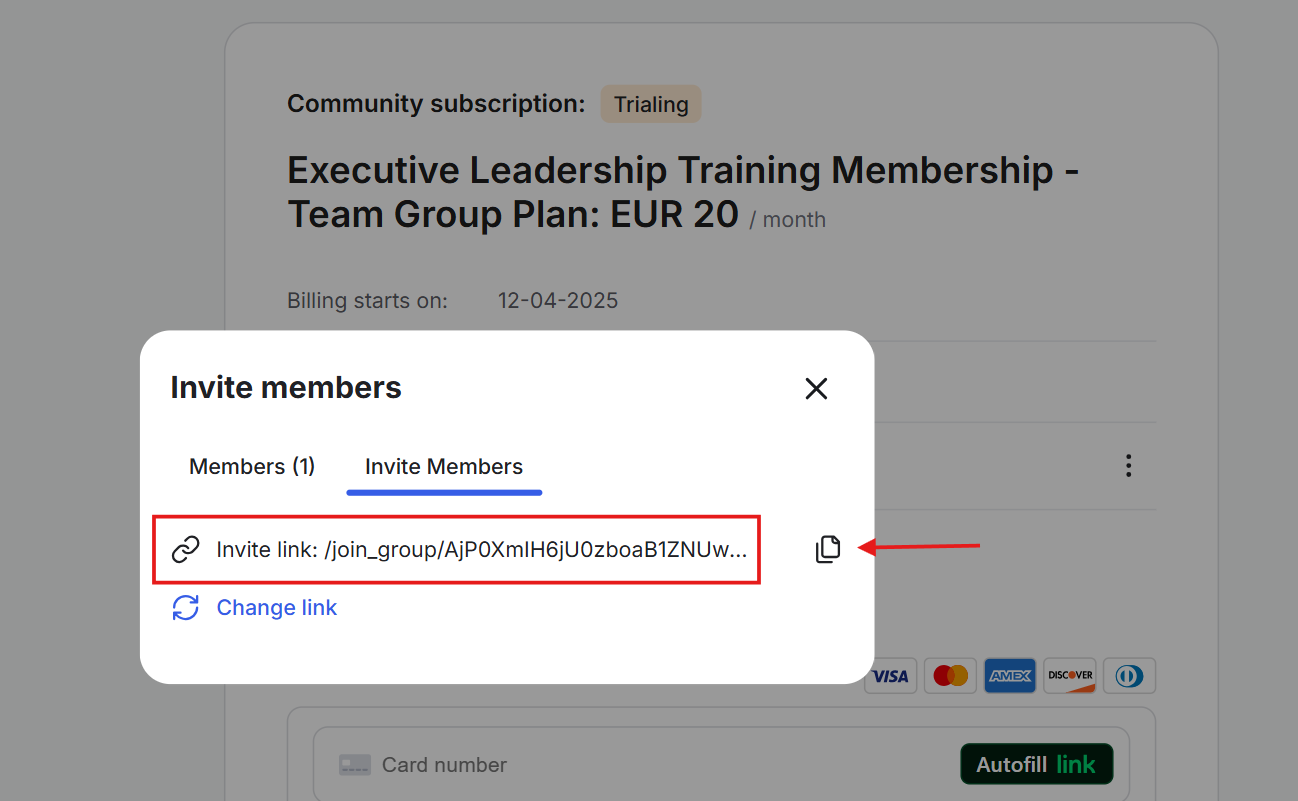Switch to the Members (1) tab
The image size is (1298, 801).
[252, 467]
